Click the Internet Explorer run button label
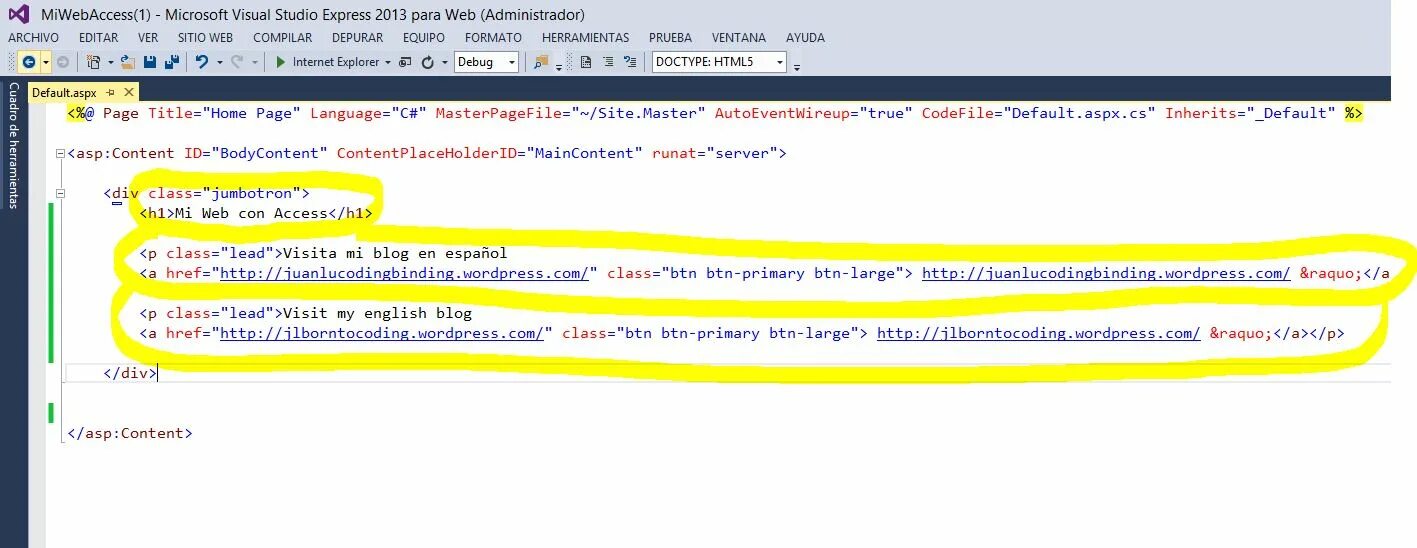 [x=336, y=62]
